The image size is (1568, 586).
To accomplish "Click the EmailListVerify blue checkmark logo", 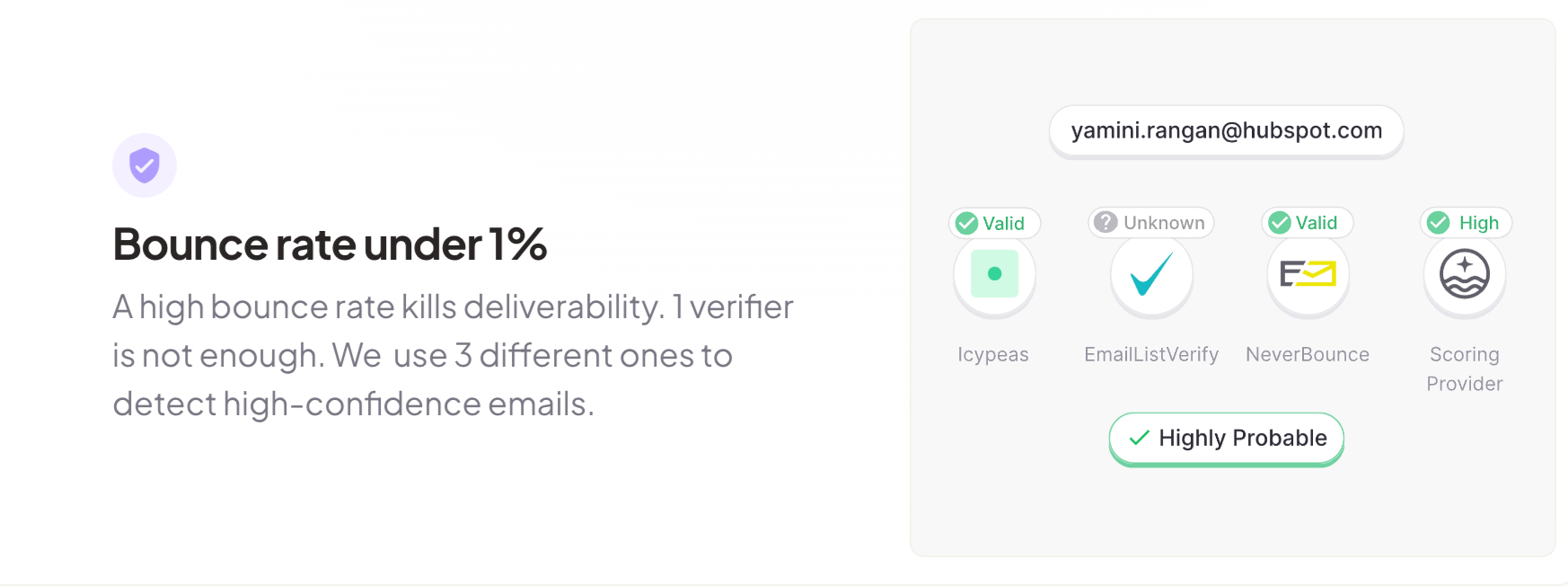I will [1151, 273].
